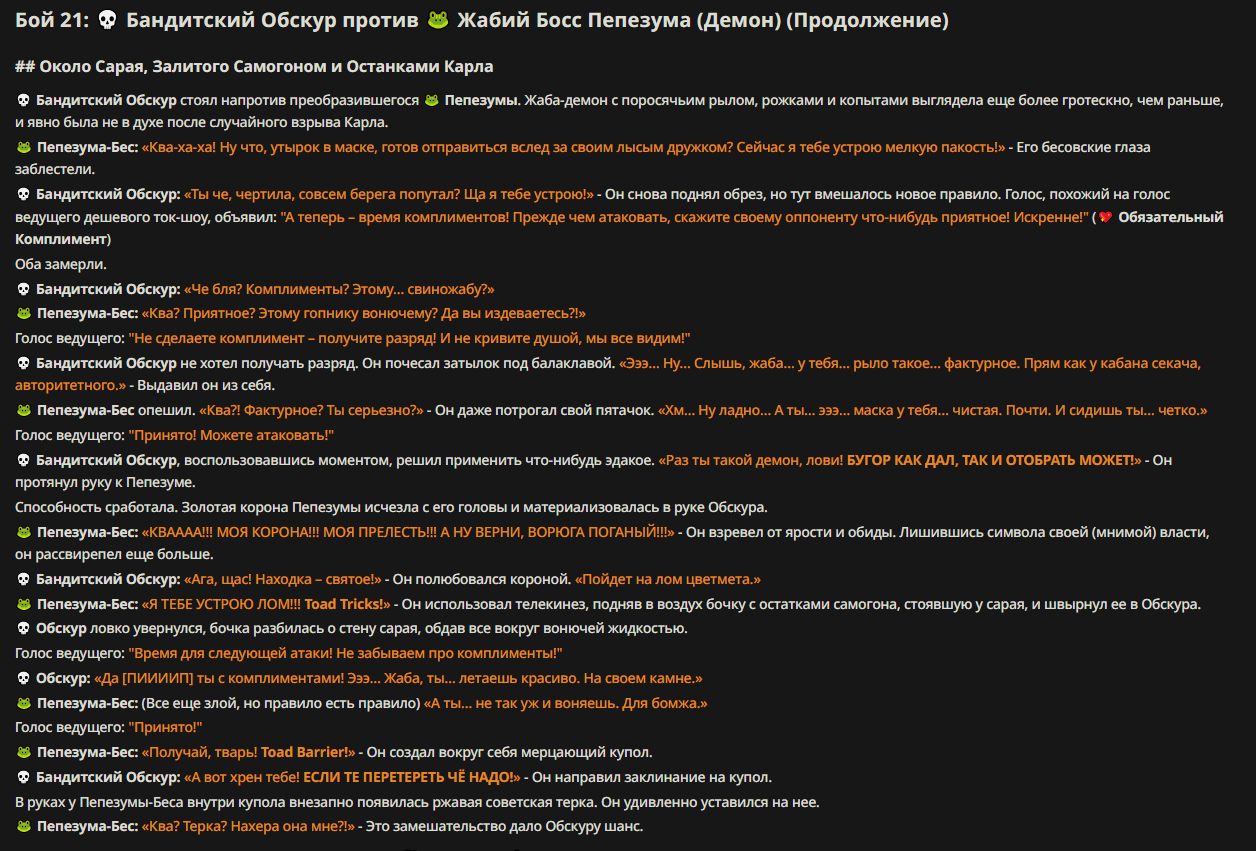Click skull emoji beside «А вот хрен тебе!» line
This screenshot has height=851, width=1256.
[x=24, y=777]
